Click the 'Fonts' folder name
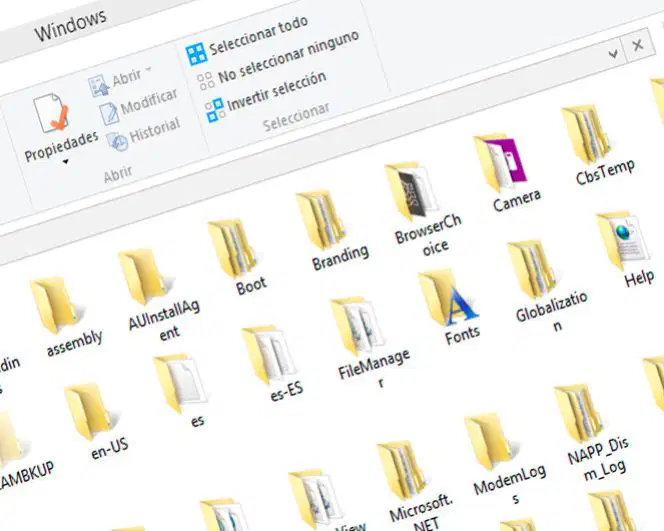The width and height of the screenshot is (664, 531). pyautogui.click(x=462, y=335)
